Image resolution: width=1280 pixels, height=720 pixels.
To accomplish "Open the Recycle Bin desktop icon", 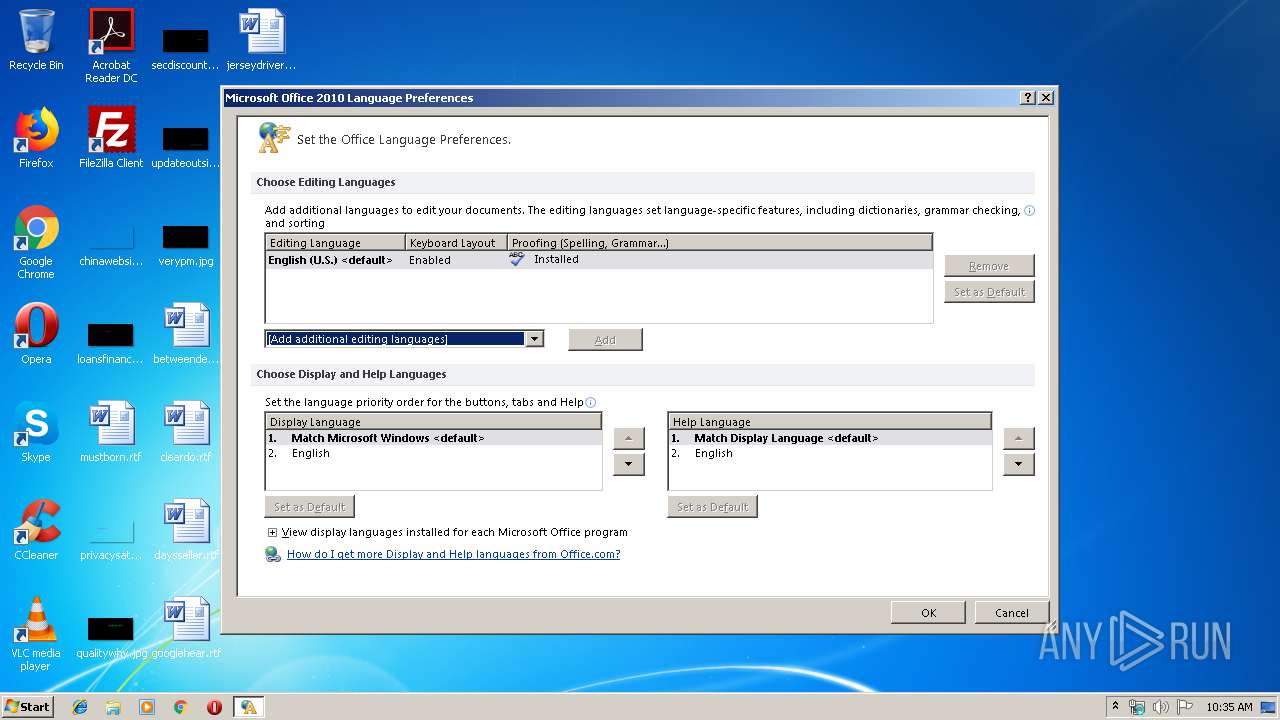I will 36,40.
